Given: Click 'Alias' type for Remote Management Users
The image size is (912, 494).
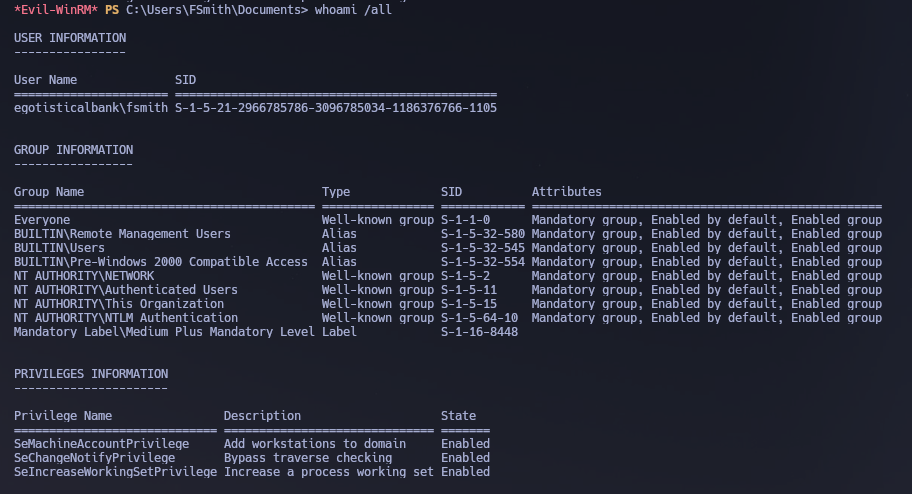Looking at the screenshot, I should 339,234.
